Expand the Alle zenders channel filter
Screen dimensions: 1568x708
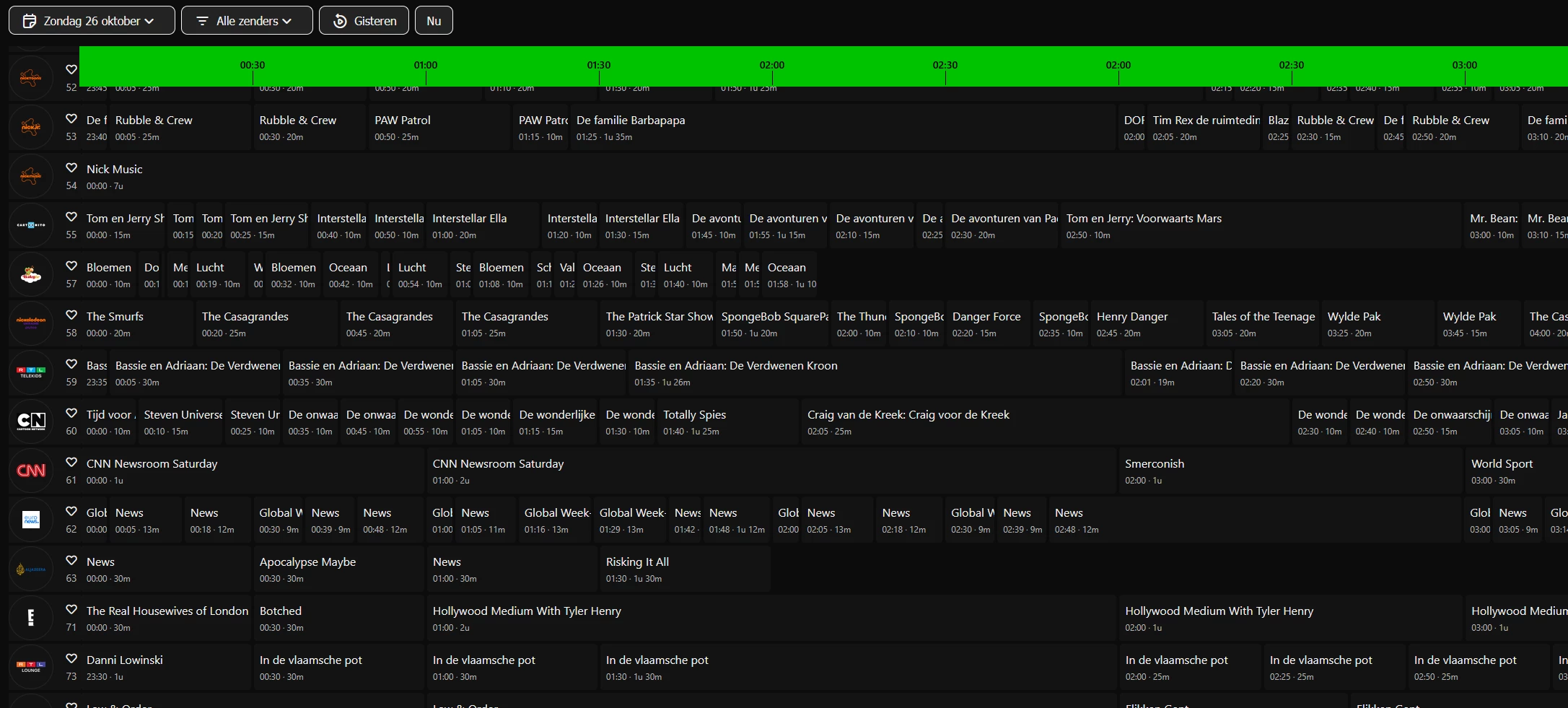pos(247,21)
